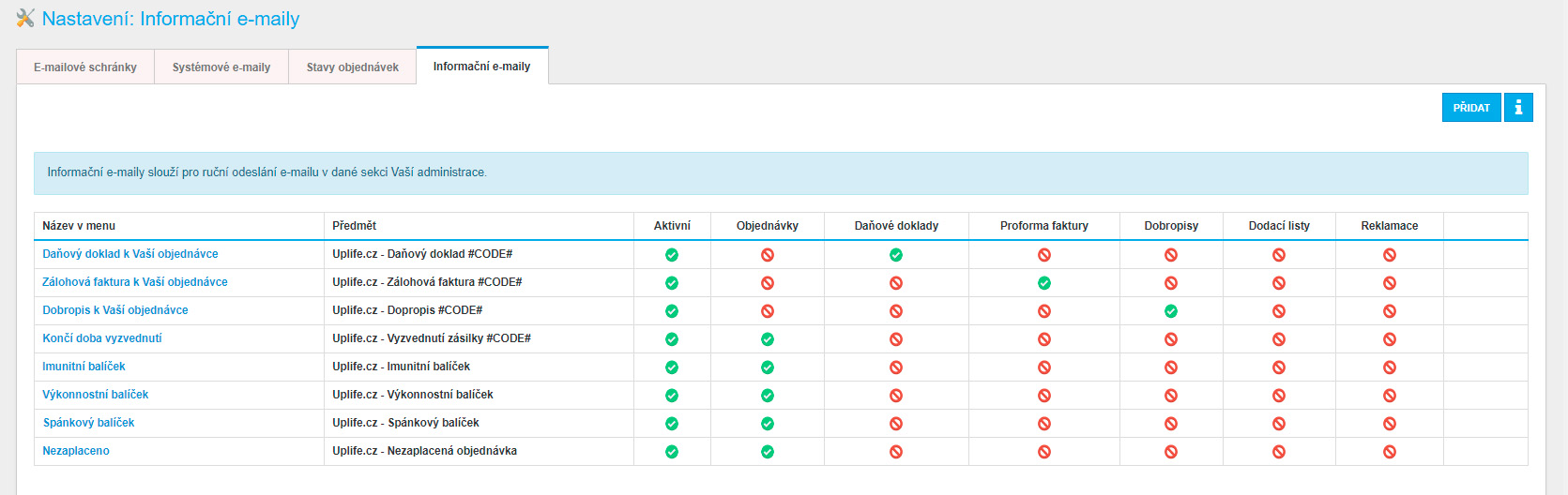The width and height of the screenshot is (1568, 495).
Task: Switch to E-mailové schránky tab
Action: click(x=85, y=67)
